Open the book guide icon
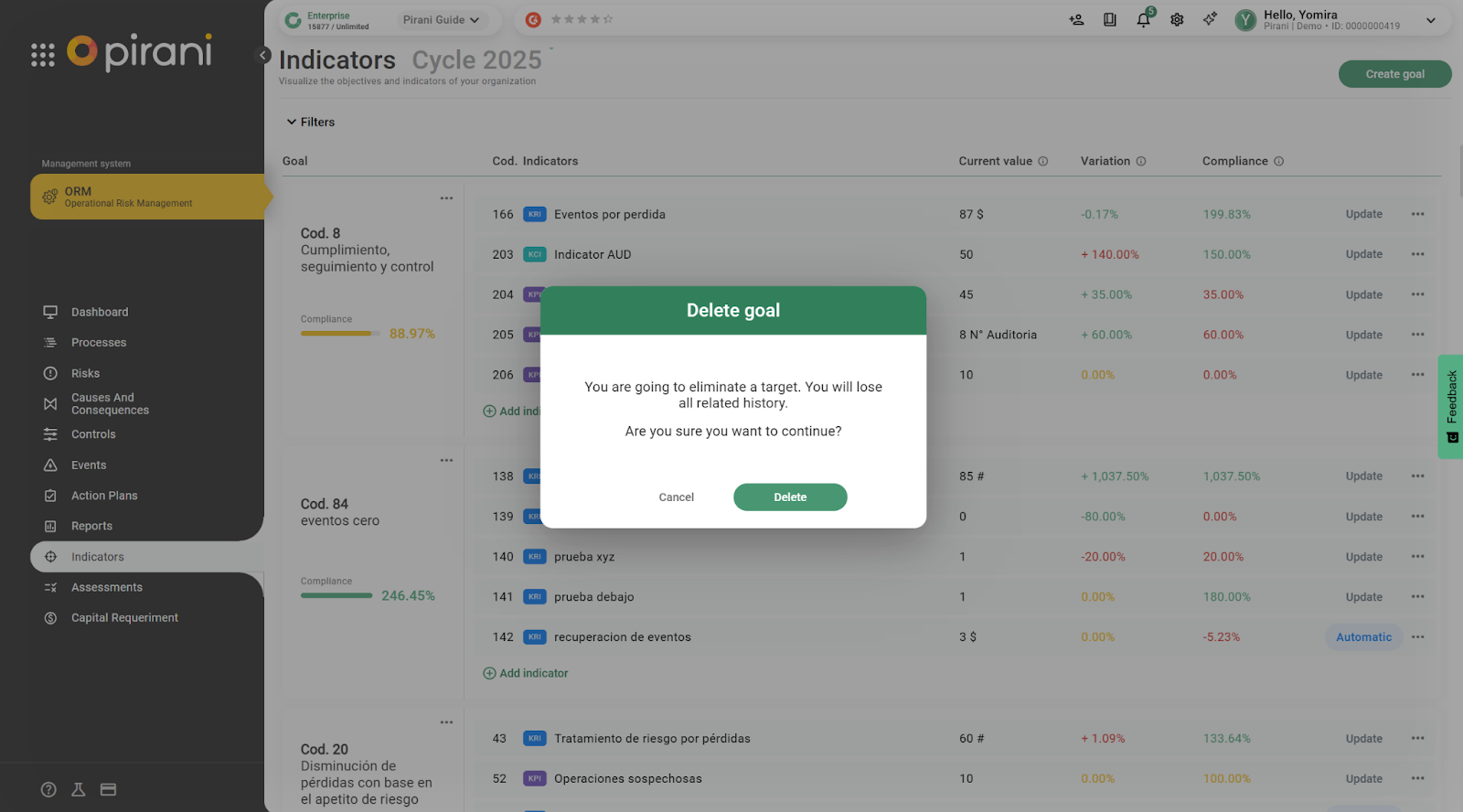Viewport: 1463px width, 812px height. (1110, 20)
